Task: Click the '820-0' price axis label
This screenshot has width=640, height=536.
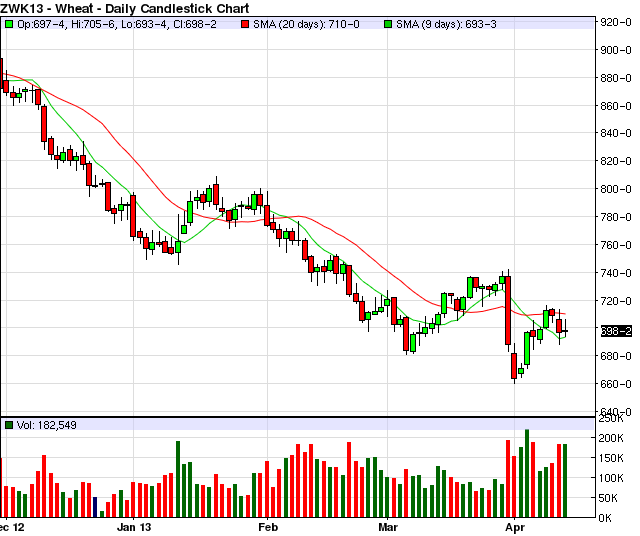Action: (616, 161)
